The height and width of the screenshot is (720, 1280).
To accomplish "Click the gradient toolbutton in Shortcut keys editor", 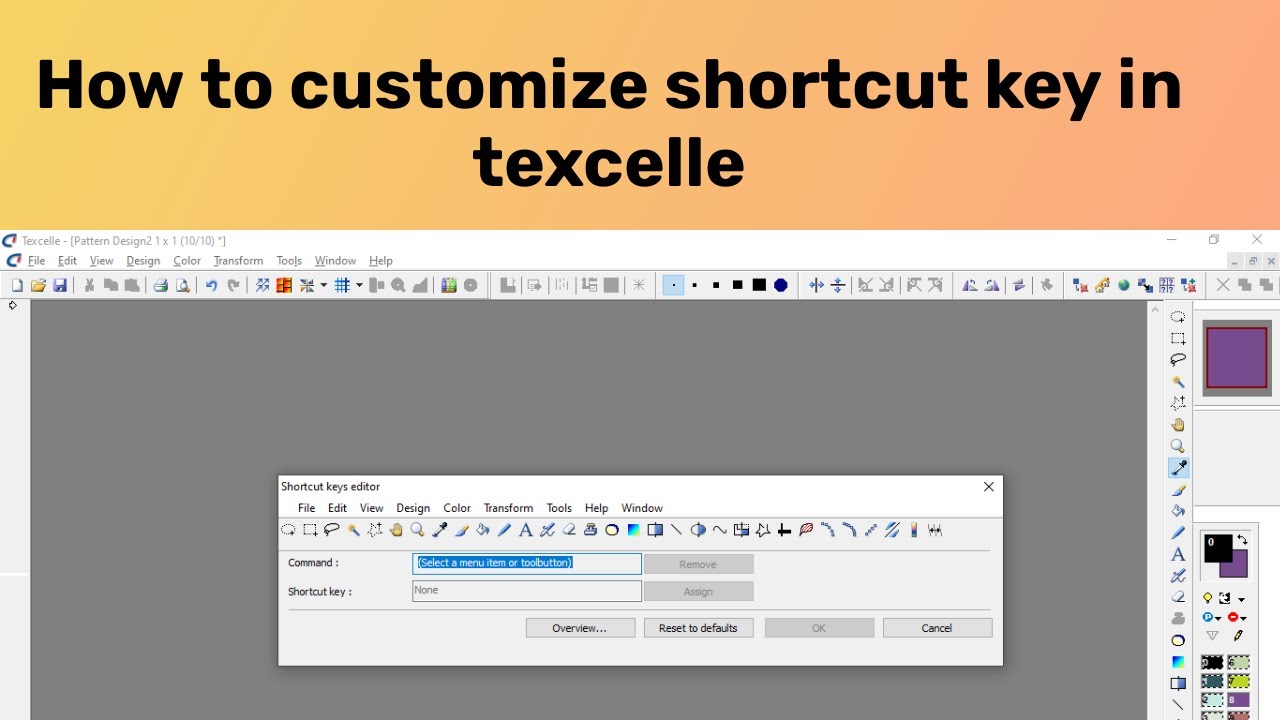I will pos(634,530).
